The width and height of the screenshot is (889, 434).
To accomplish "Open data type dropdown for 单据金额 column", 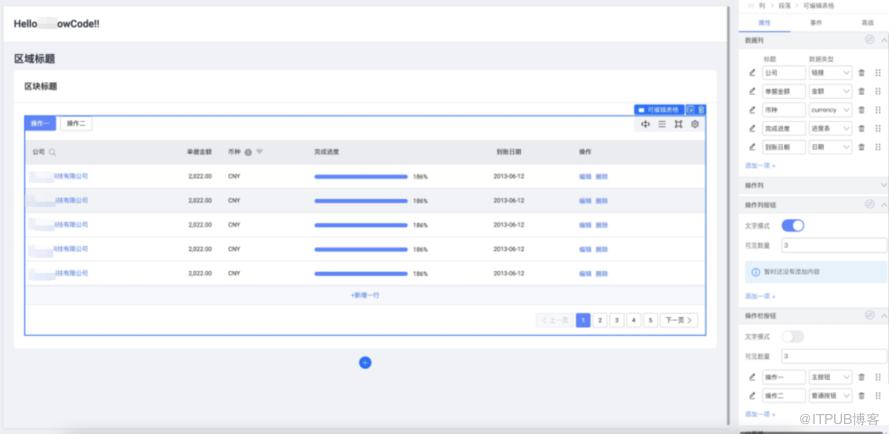I will pos(830,91).
